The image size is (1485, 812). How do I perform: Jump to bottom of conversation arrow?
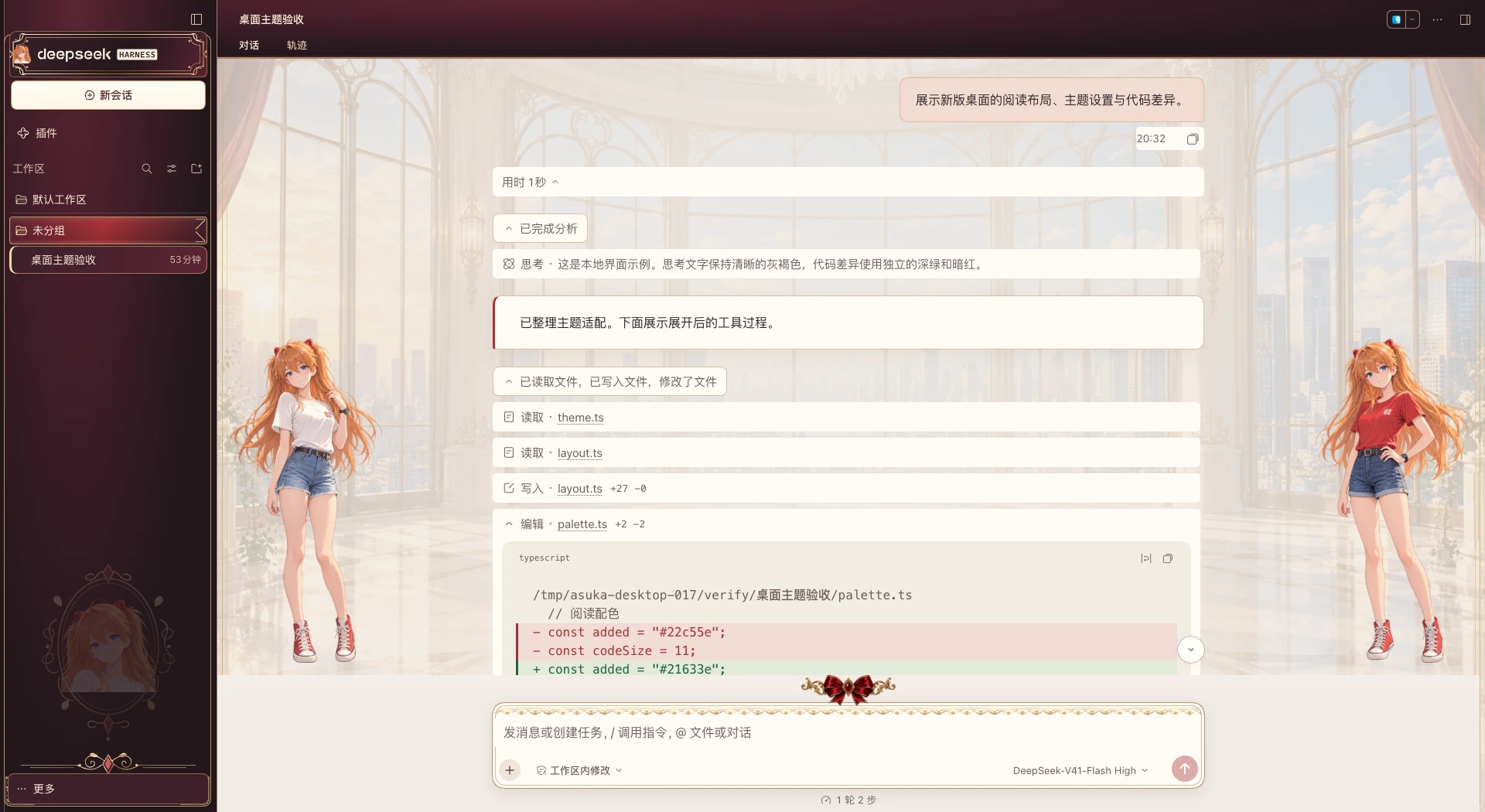[1191, 650]
